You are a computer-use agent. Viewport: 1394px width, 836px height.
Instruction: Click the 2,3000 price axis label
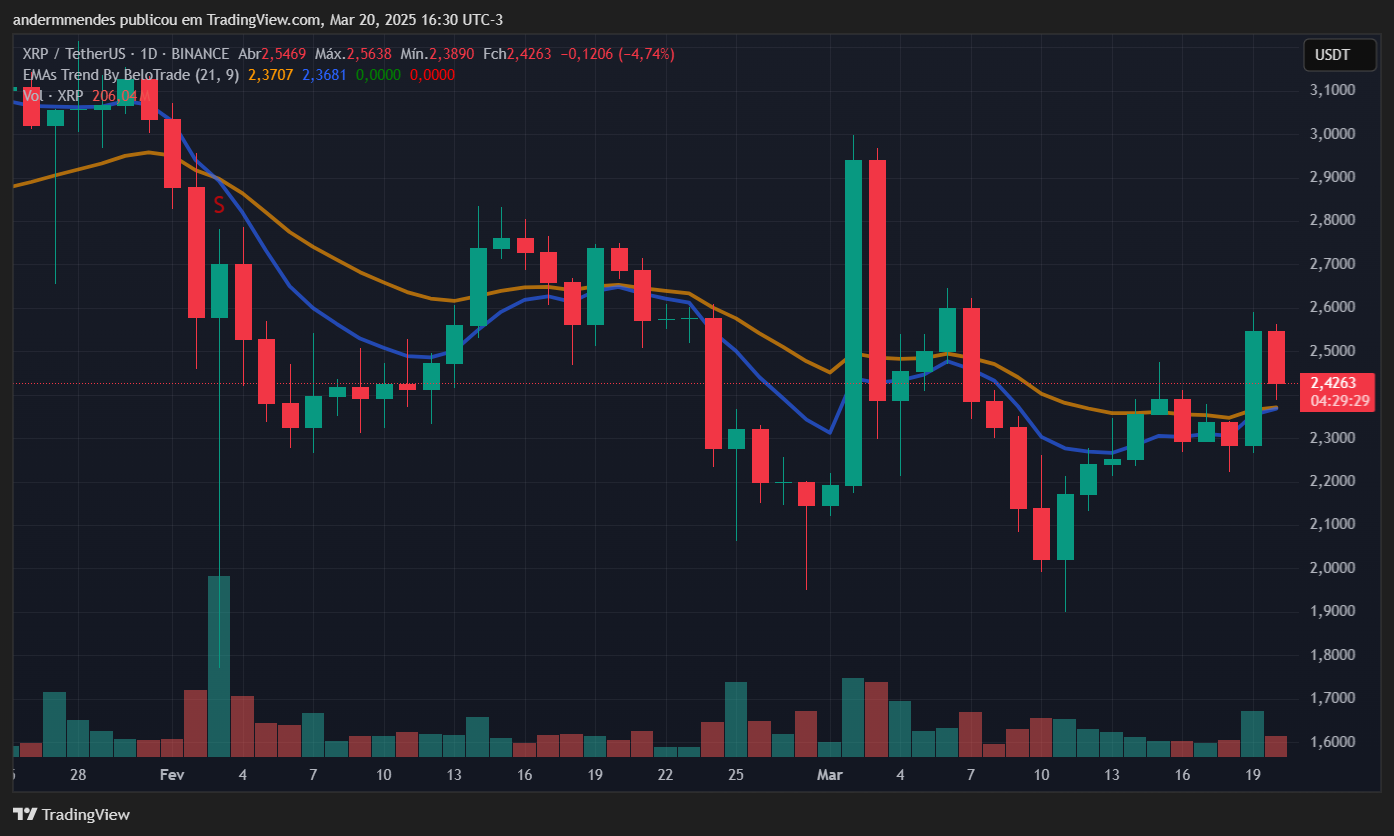pyautogui.click(x=1332, y=438)
